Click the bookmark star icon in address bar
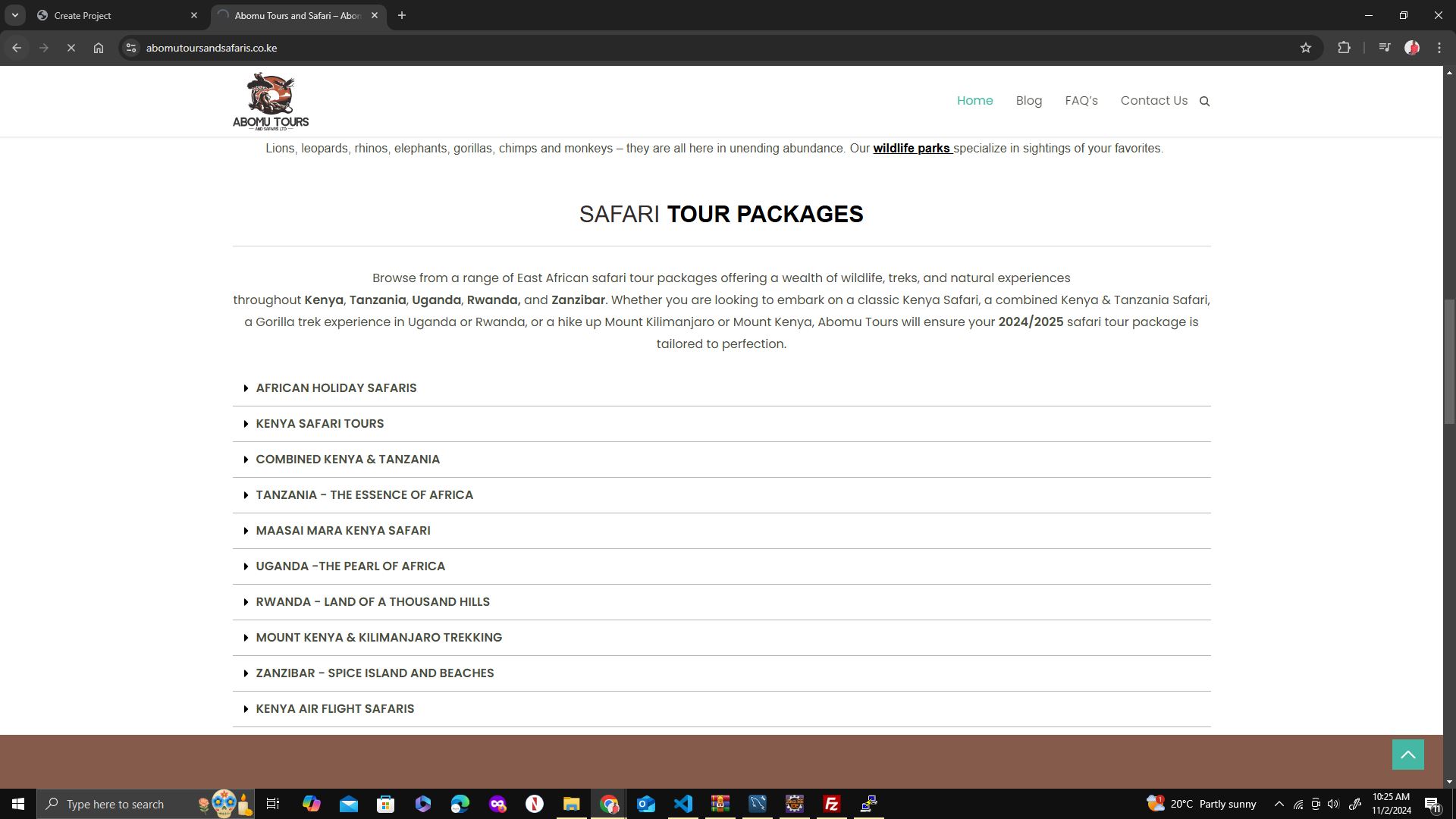 (1306, 47)
